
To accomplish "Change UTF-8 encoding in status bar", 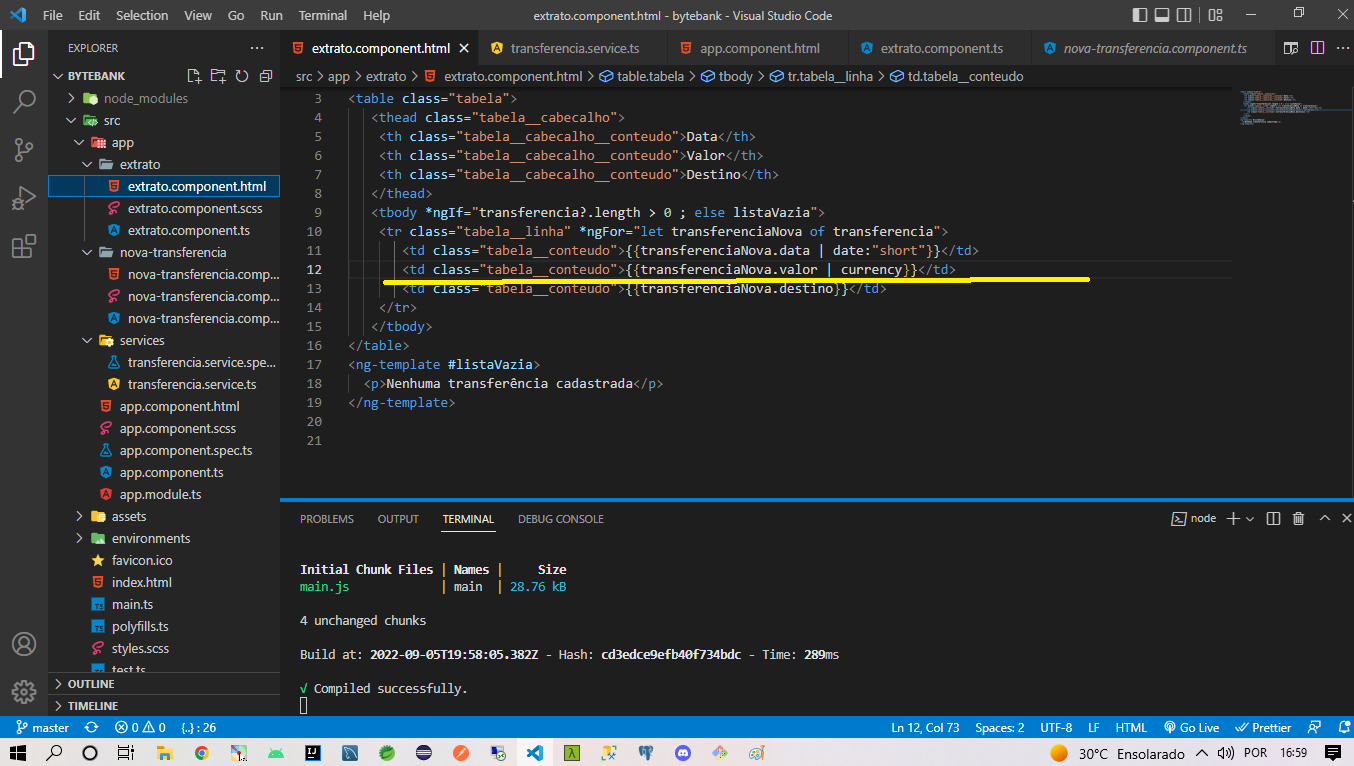I will click(1056, 728).
